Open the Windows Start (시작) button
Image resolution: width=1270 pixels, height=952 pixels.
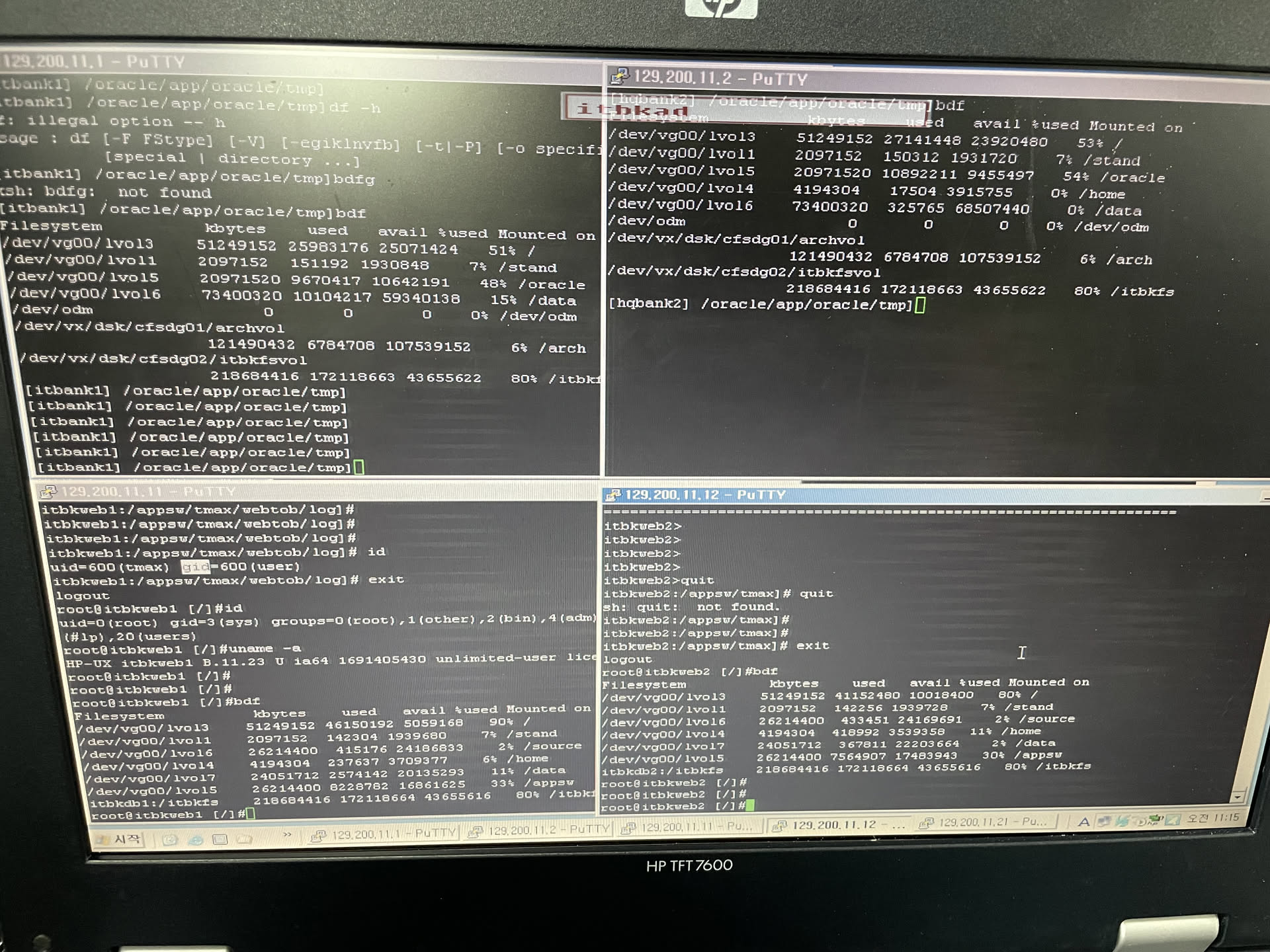119,839
